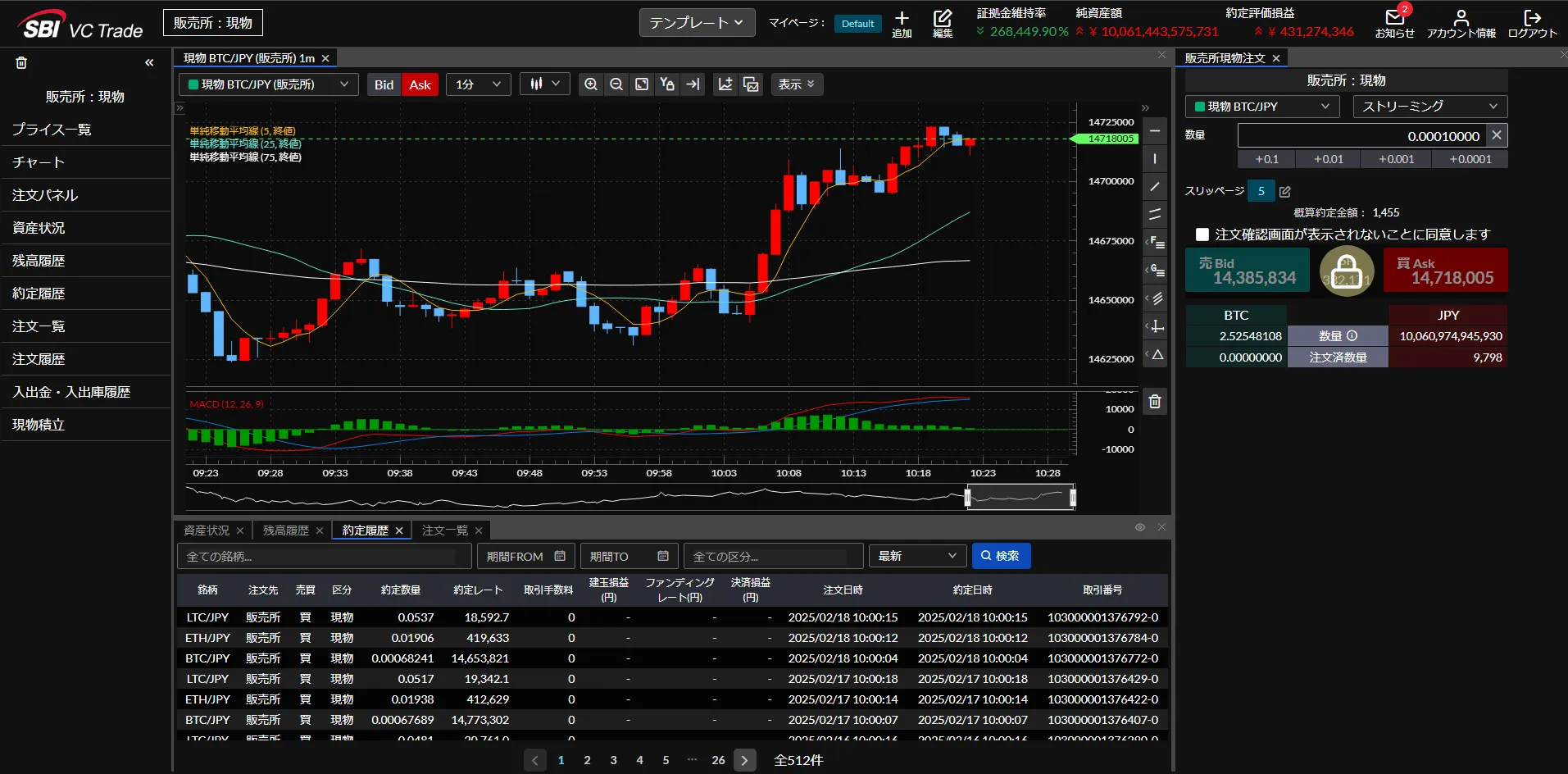This screenshot has height=774, width=1568.
Task: Open 資産状況 in the left sidebar
Action: click(x=39, y=228)
